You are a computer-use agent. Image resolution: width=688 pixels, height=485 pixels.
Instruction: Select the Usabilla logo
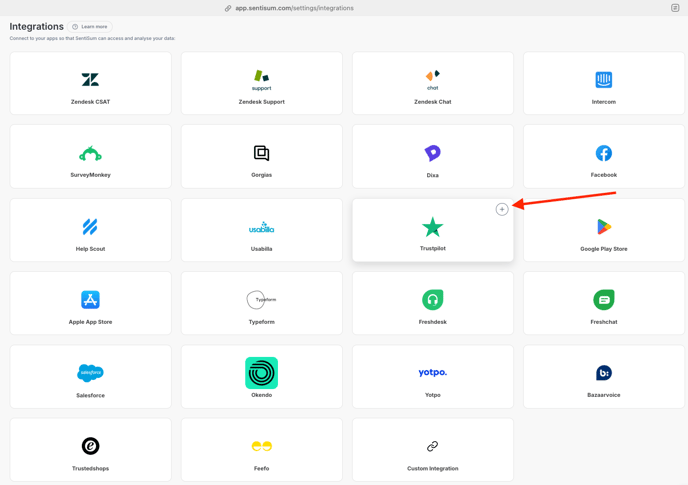[262, 227]
